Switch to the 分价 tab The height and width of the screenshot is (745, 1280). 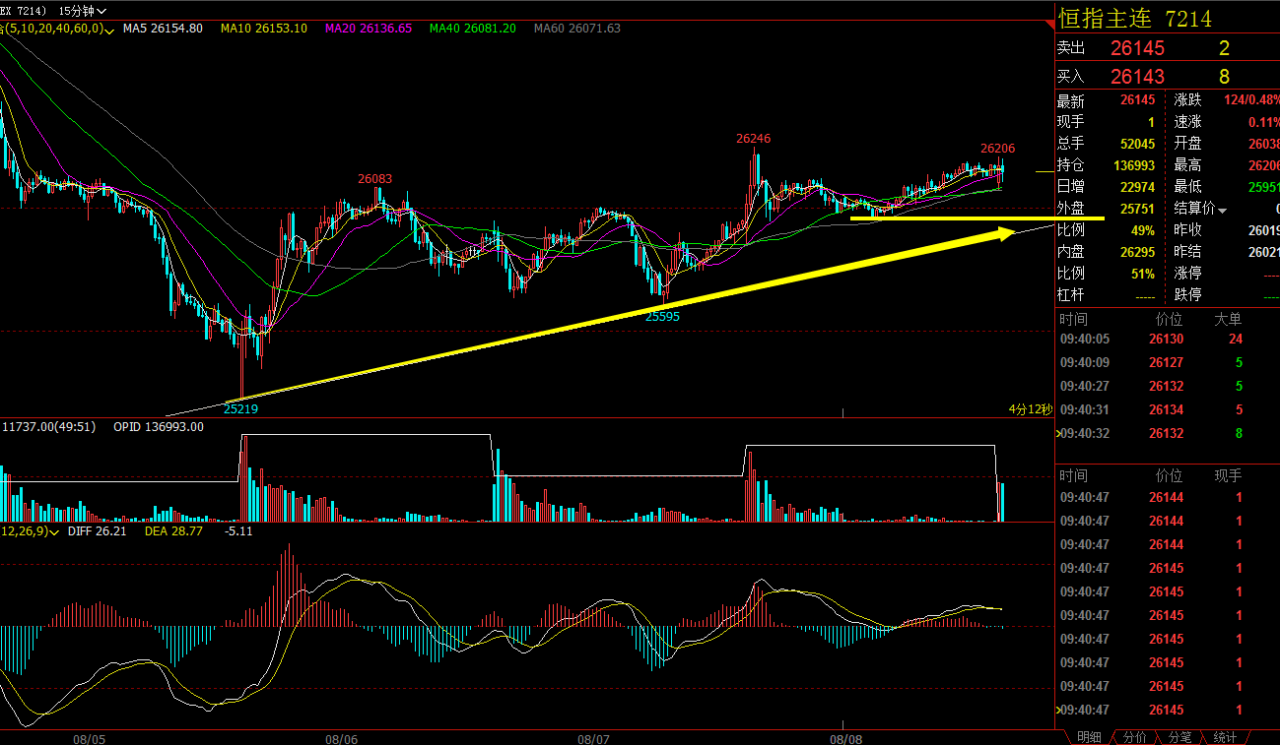tap(1134, 737)
